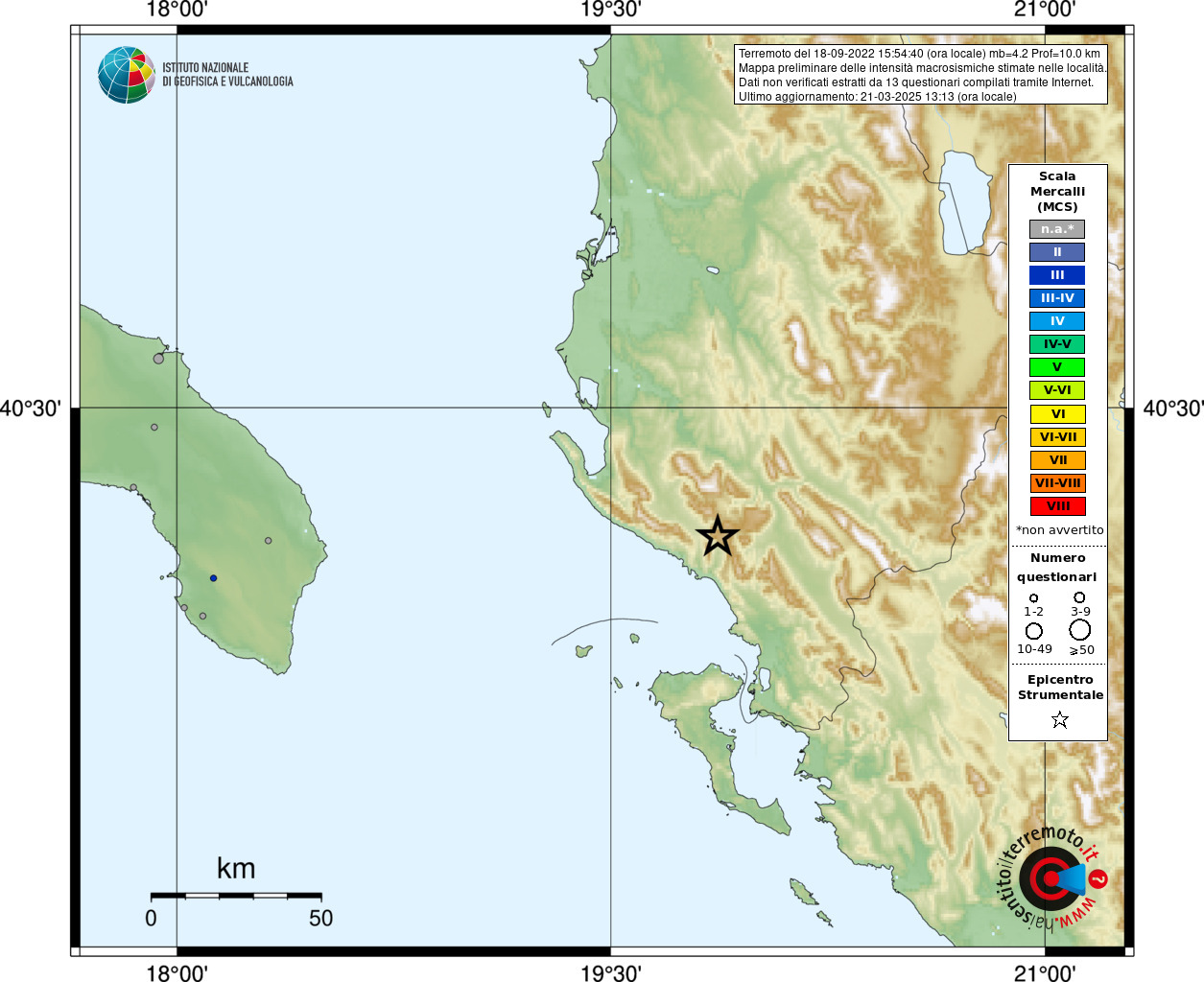Click the 'Dati non verificati' line
The image size is (1204, 982).
pos(915,82)
